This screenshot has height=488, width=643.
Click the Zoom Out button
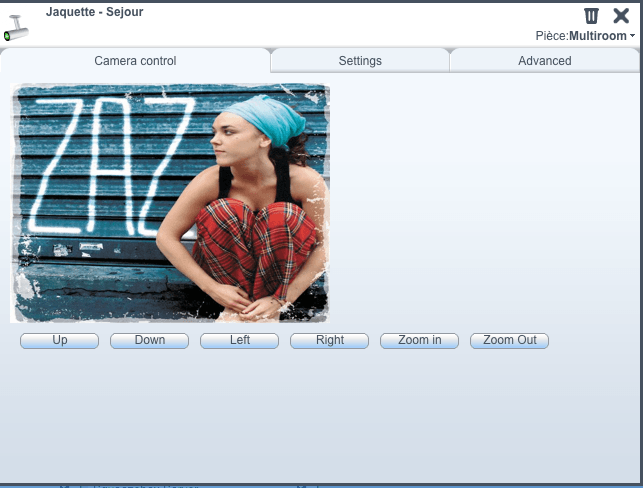(x=509, y=340)
